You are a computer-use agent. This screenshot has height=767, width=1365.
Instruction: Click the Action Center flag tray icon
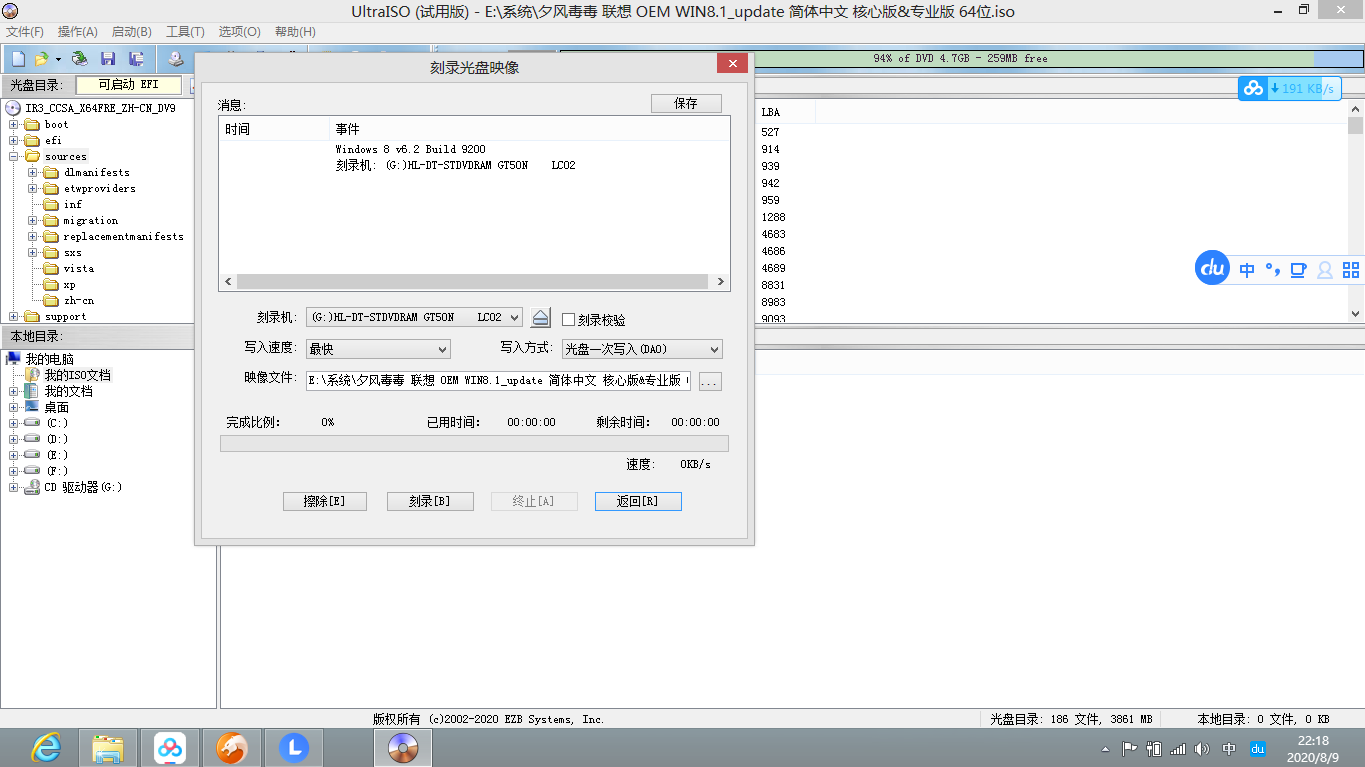(x=1129, y=748)
